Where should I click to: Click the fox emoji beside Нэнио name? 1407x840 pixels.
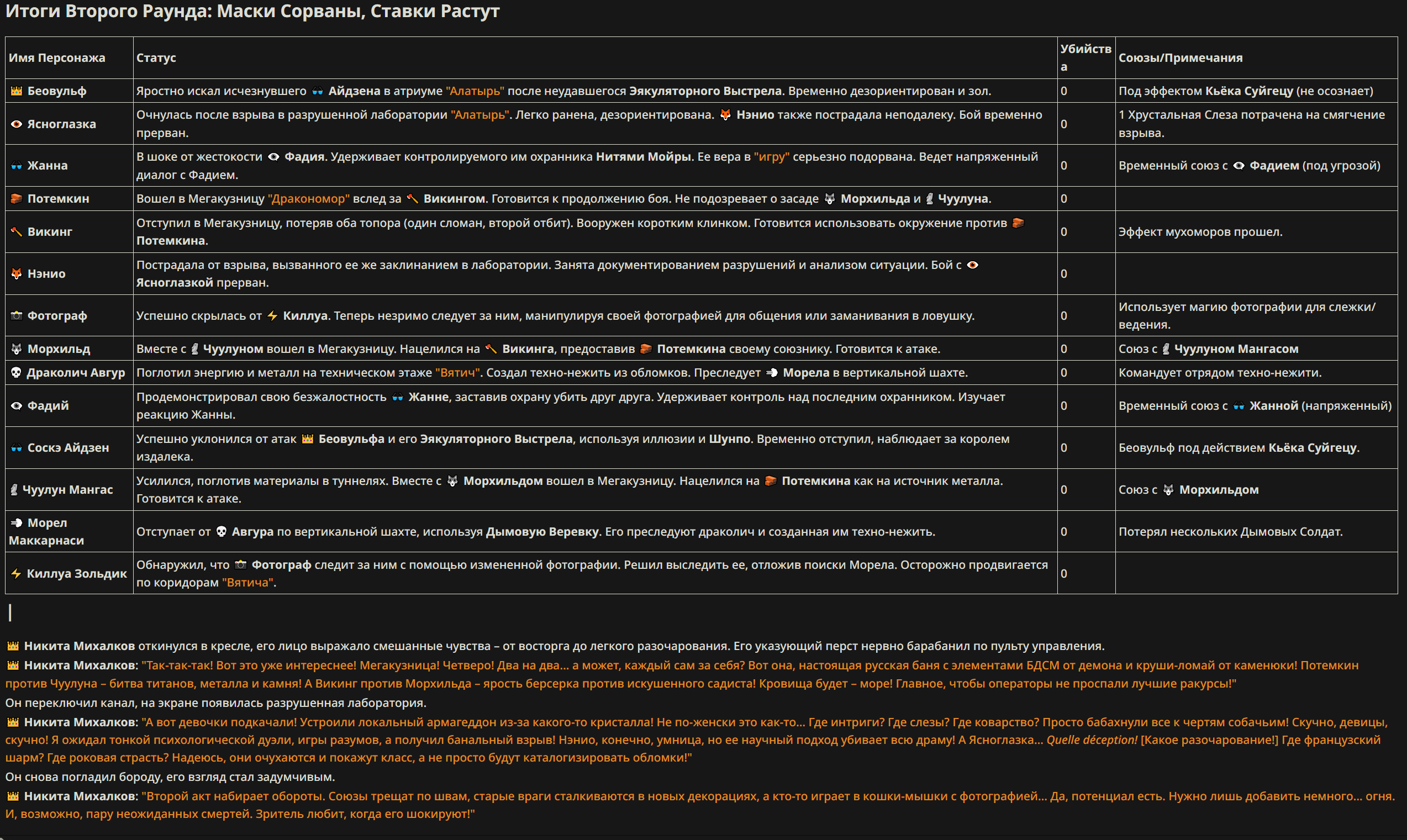click(x=17, y=274)
